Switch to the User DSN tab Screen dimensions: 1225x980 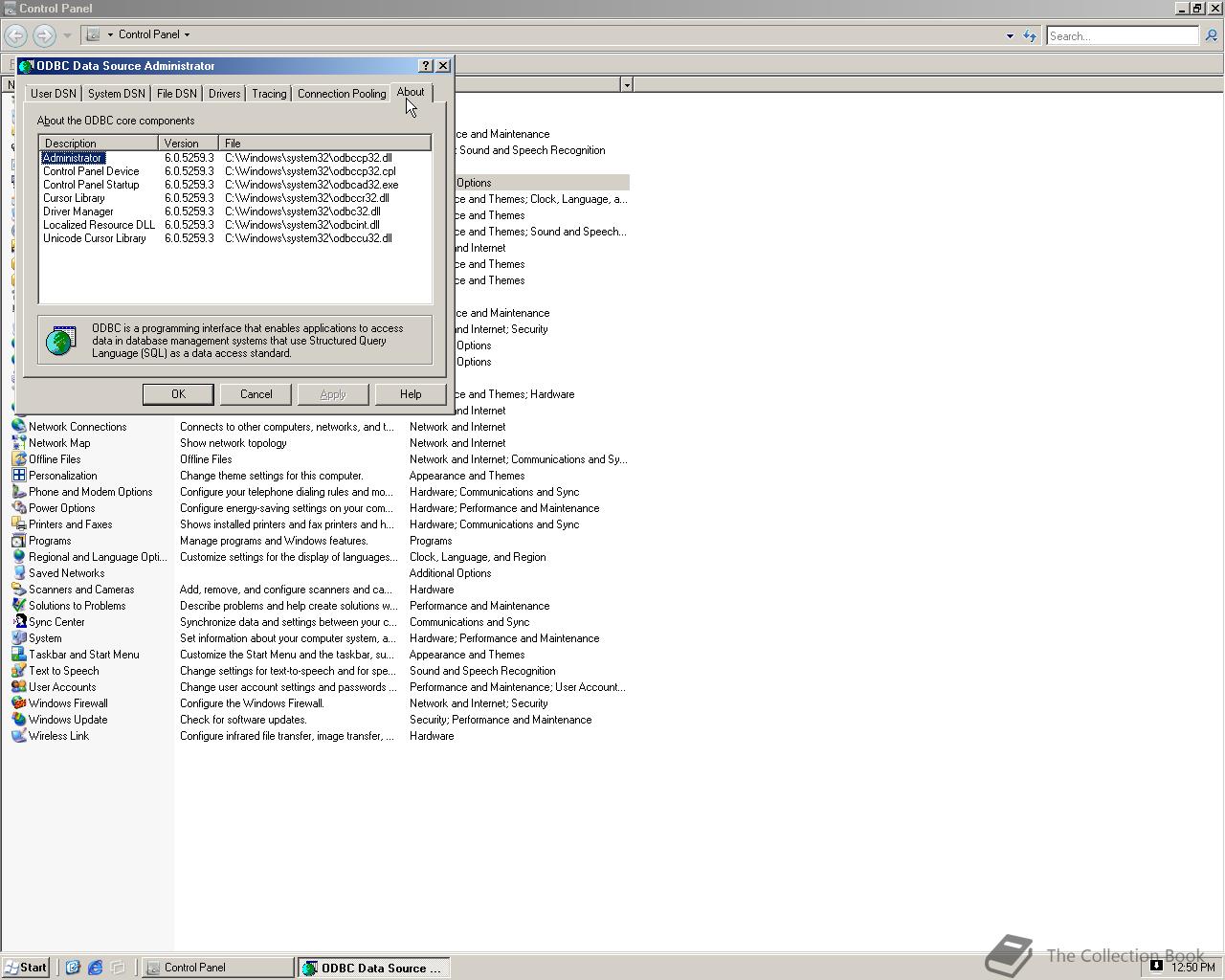click(x=53, y=94)
